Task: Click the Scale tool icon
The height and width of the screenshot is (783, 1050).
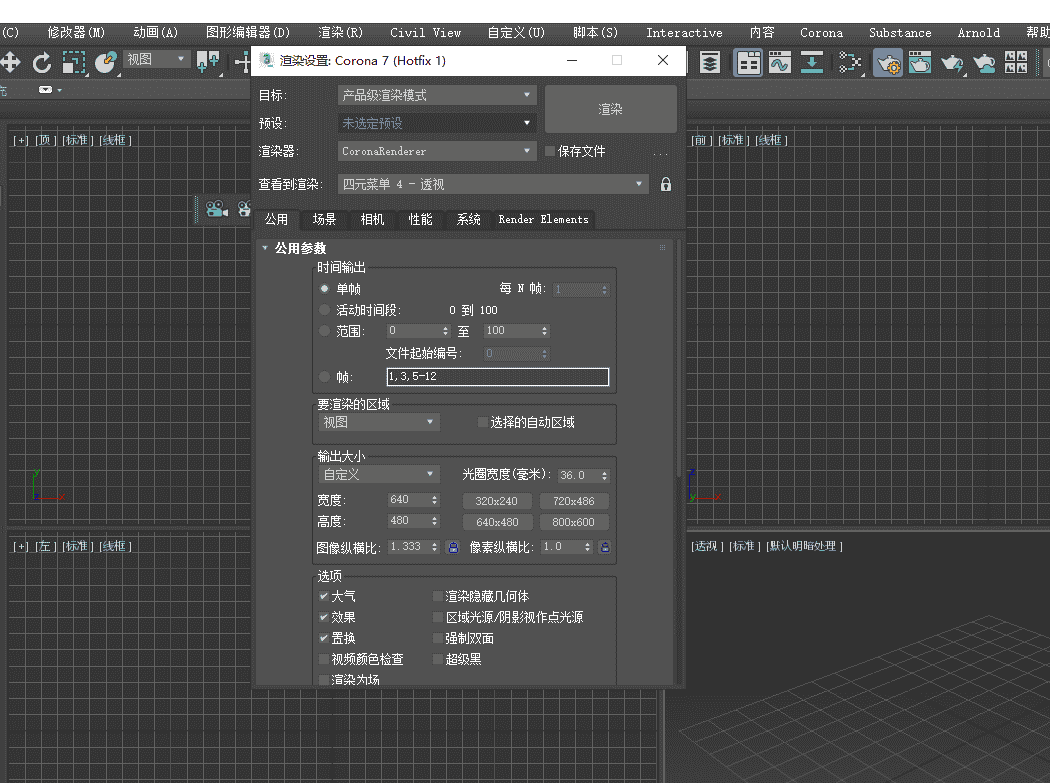Action: tap(73, 63)
